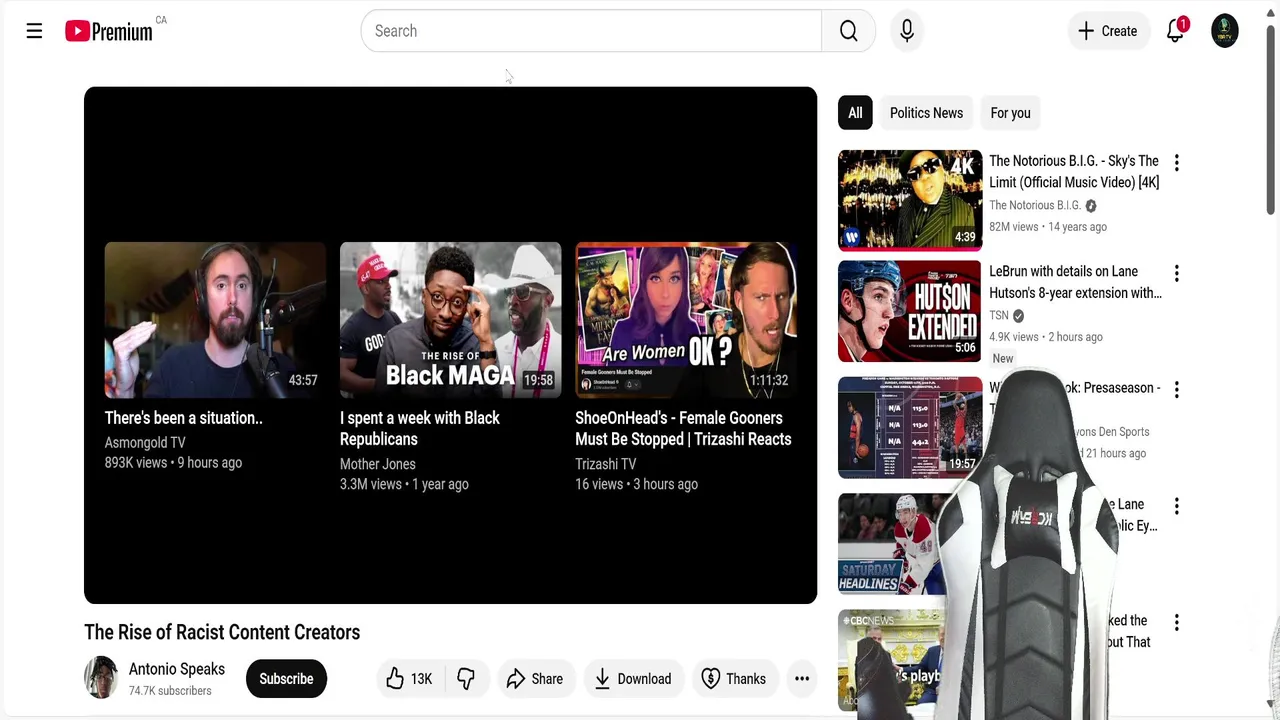Click the Thanks button
Image resolution: width=1280 pixels, height=720 pixels.
tap(734, 679)
